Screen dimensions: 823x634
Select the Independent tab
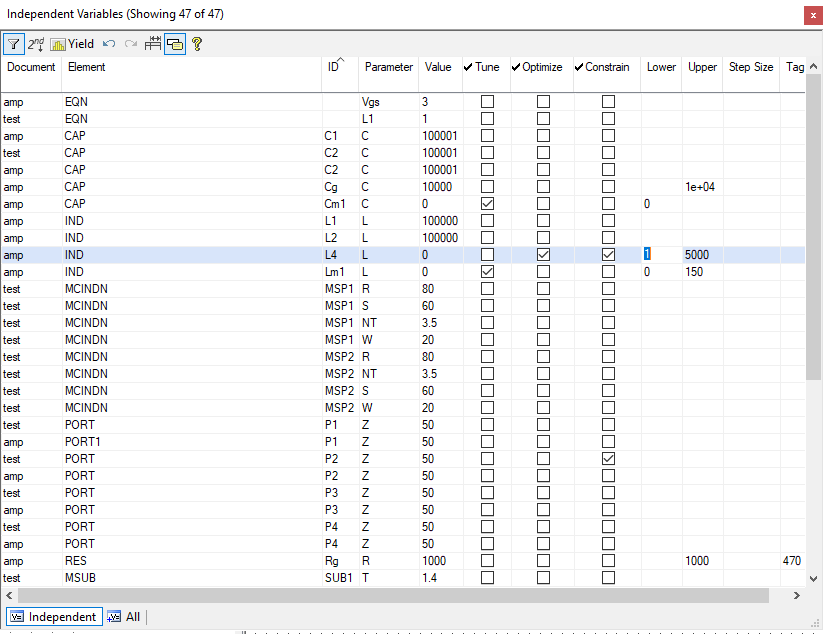54,617
